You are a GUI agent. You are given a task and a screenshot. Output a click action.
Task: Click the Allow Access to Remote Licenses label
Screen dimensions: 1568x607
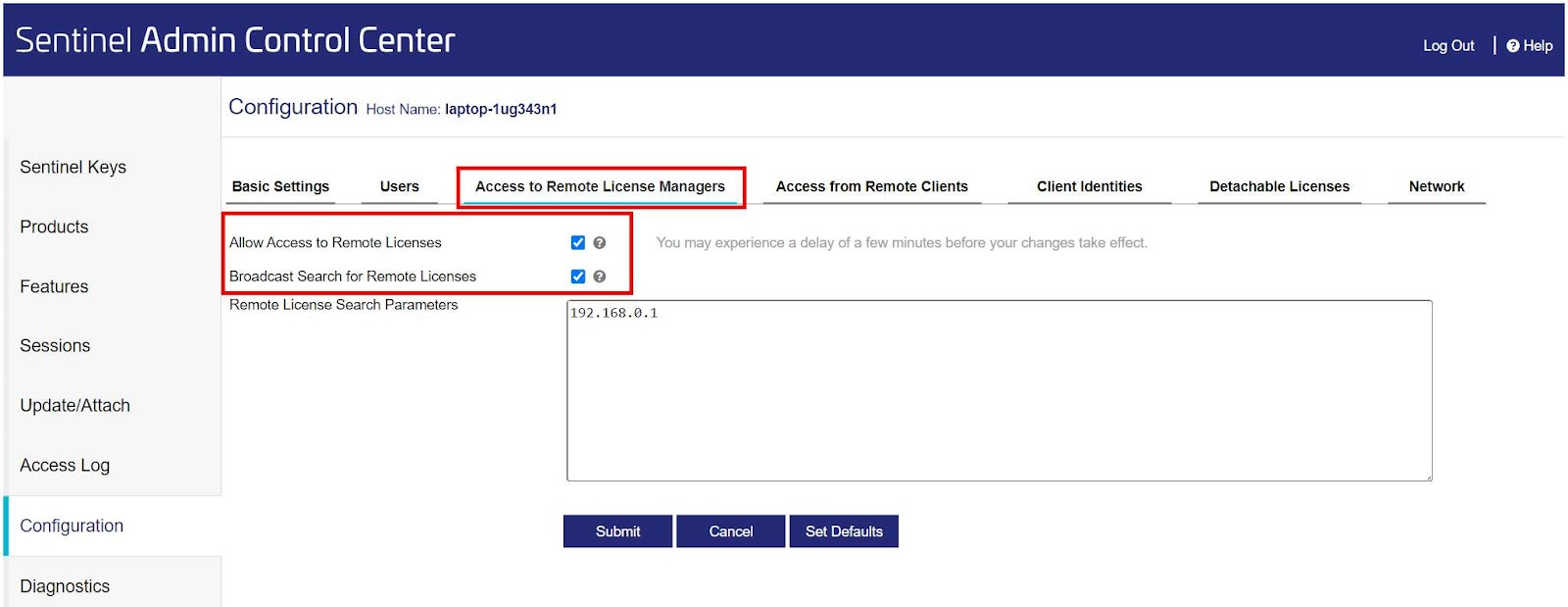[x=335, y=242]
